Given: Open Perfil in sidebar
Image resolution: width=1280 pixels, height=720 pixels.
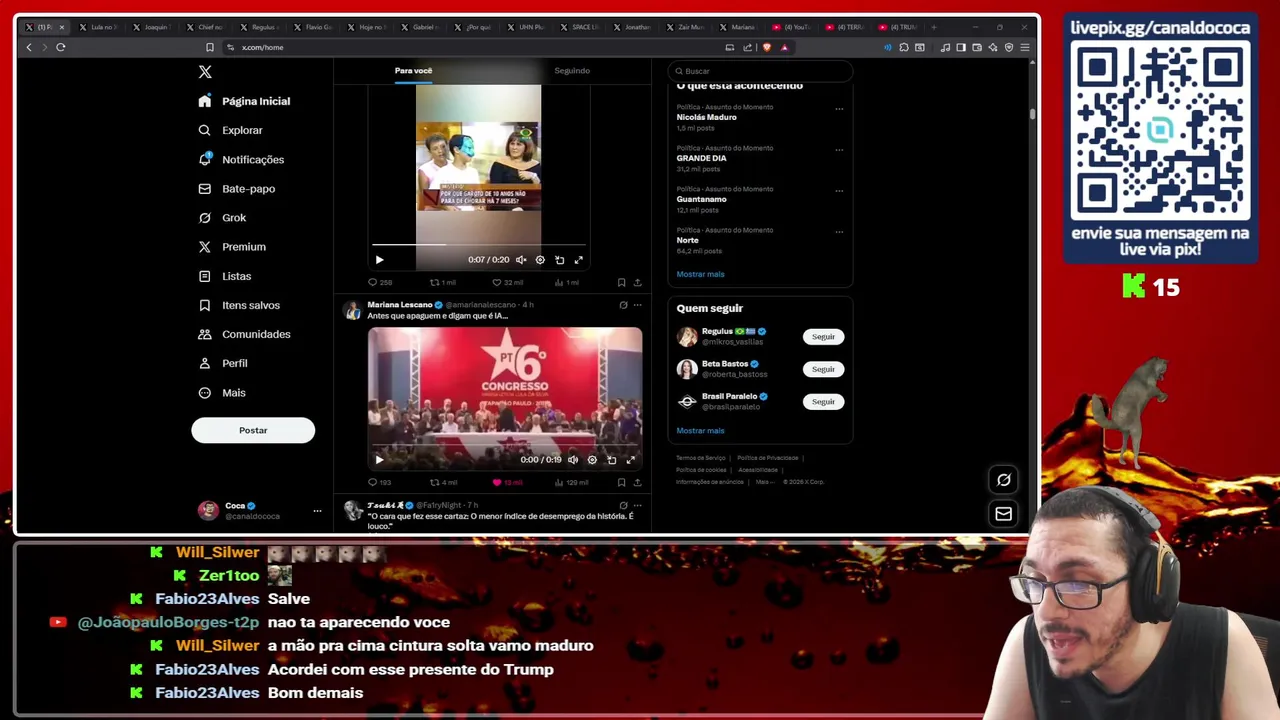Looking at the screenshot, I should point(223,363).
